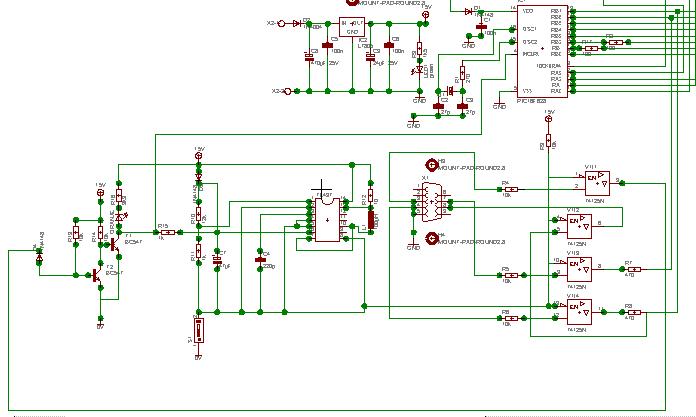Viewport: 696px width, 417px height.
Task: Click the V1/3 buffer gate symbol
Action: coord(579,268)
